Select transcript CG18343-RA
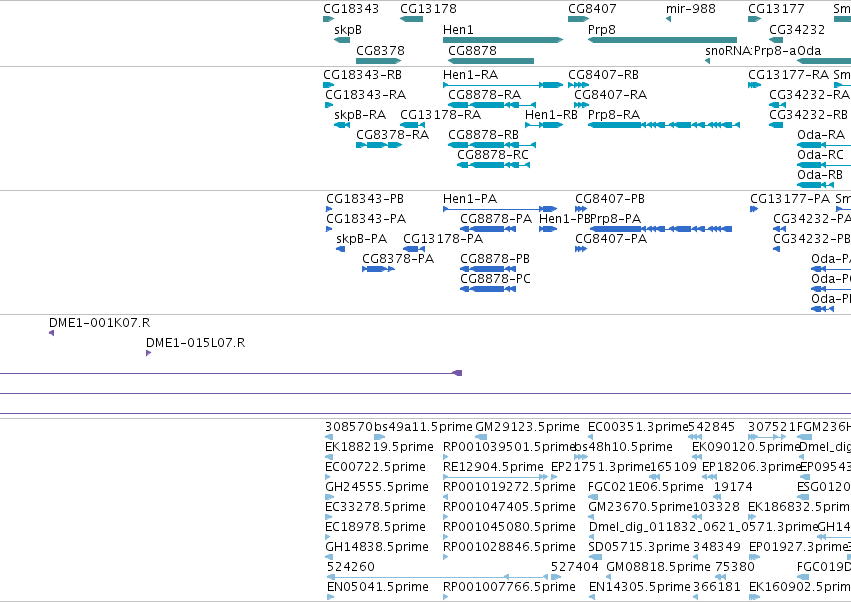Screen dimensions: 851x602 pos(329,105)
